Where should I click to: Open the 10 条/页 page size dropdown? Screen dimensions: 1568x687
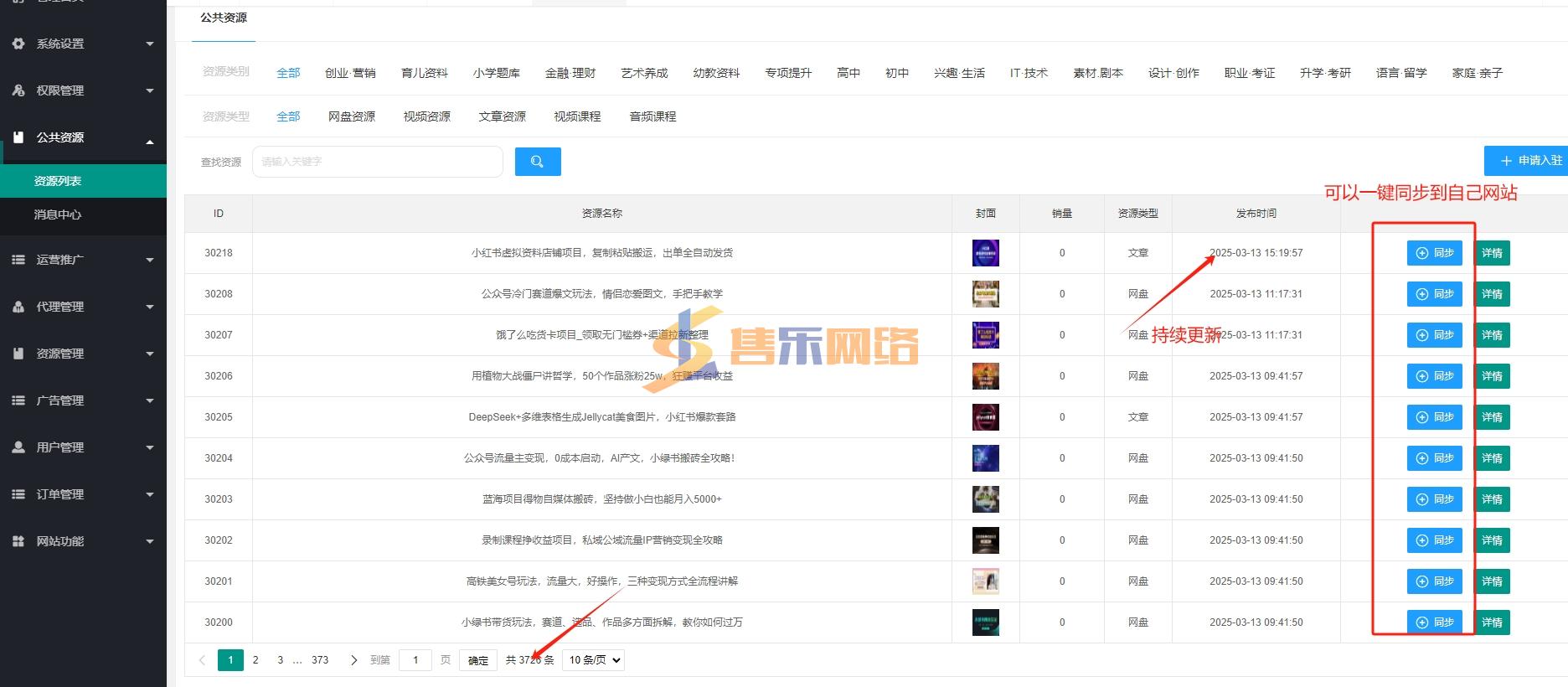pos(593,660)
